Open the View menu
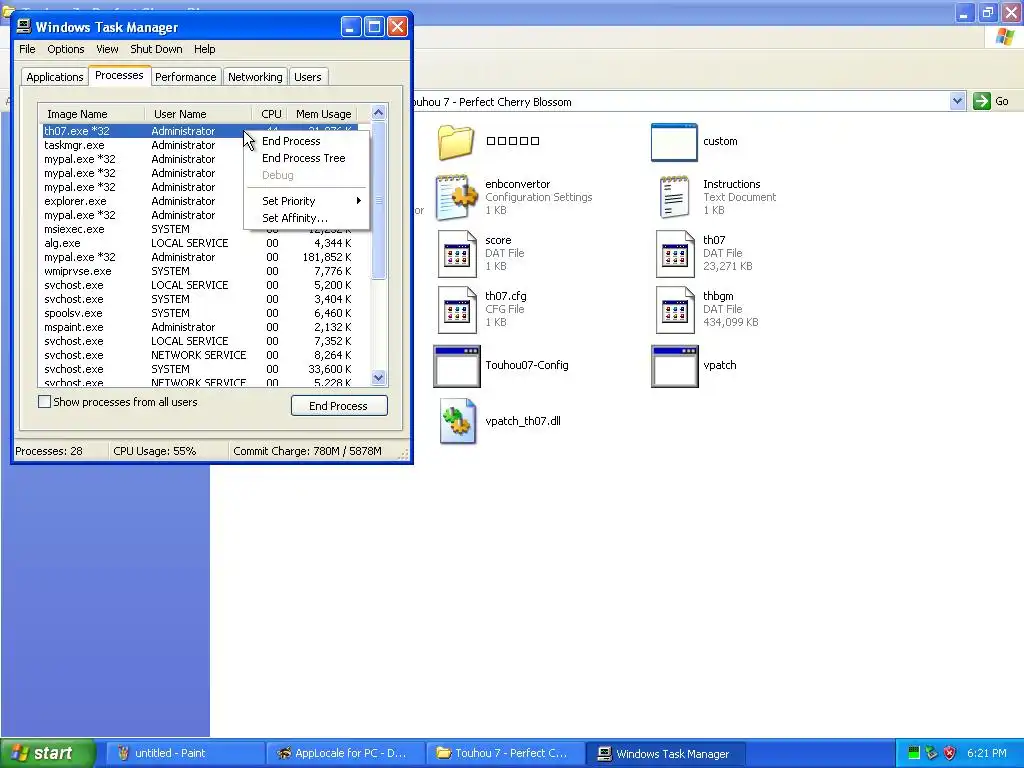 pos(107,49)
